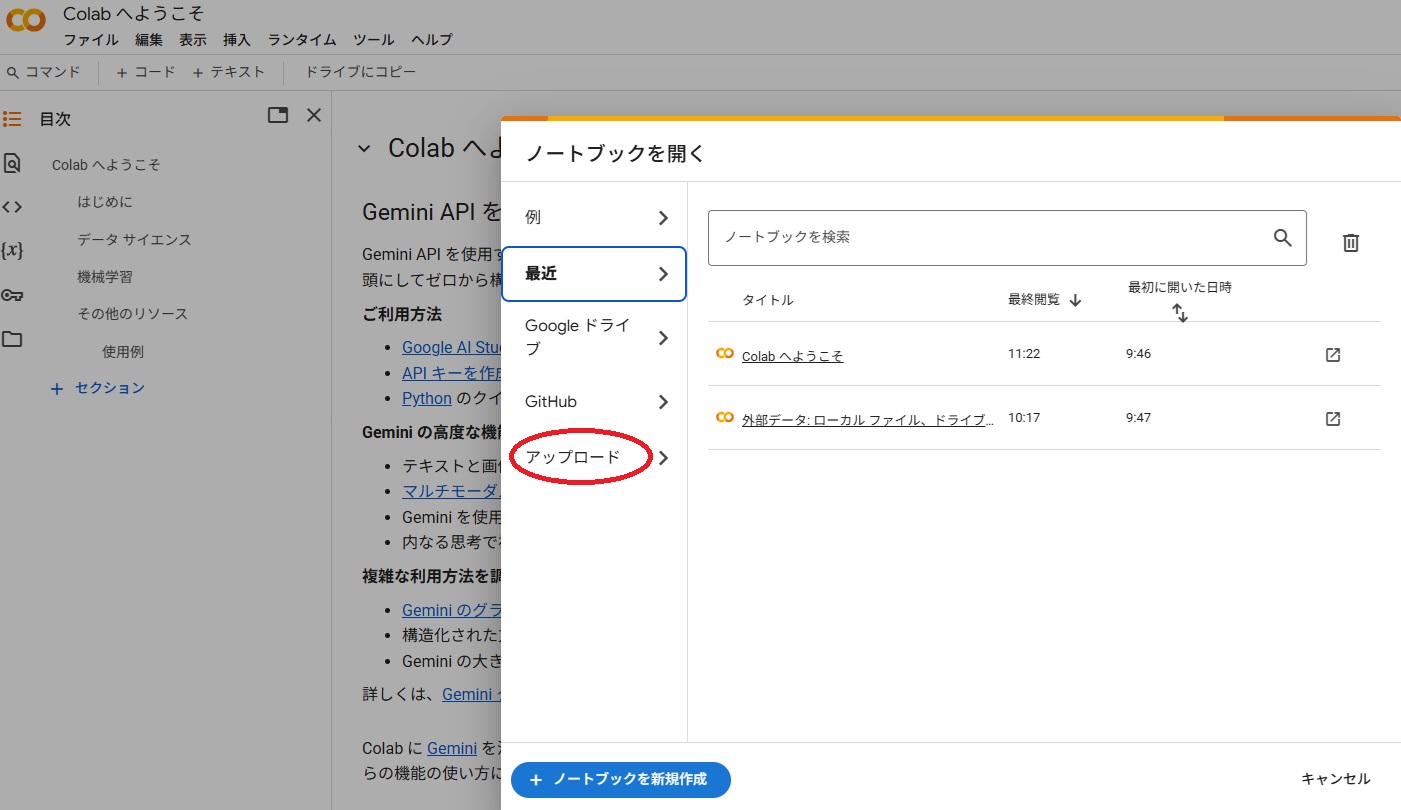The width and height of the screenshot is (1401, 810).
Task: Open the code snippets sidebar icon
Action: point(12,207)
